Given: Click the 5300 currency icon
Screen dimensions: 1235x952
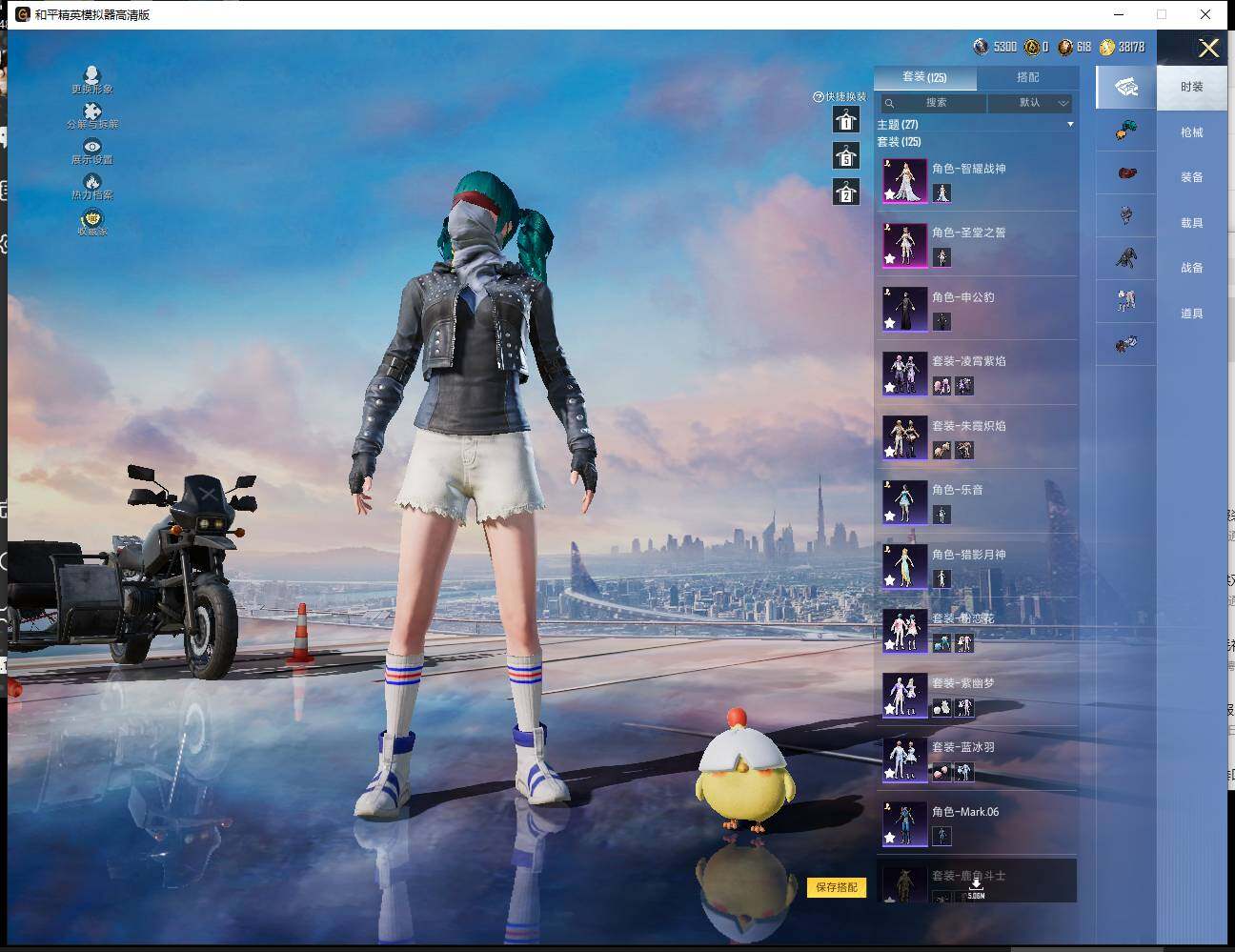Looking at the screenshot, I should [981, 47].
